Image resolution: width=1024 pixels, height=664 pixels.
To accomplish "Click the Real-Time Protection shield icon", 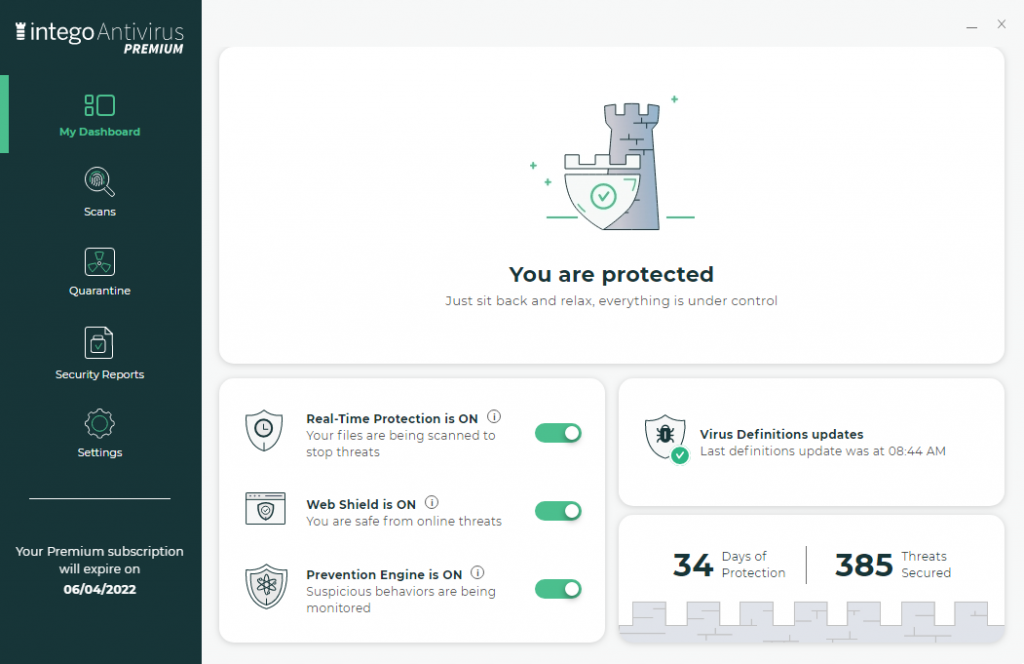I will click(x=264, y=432).
